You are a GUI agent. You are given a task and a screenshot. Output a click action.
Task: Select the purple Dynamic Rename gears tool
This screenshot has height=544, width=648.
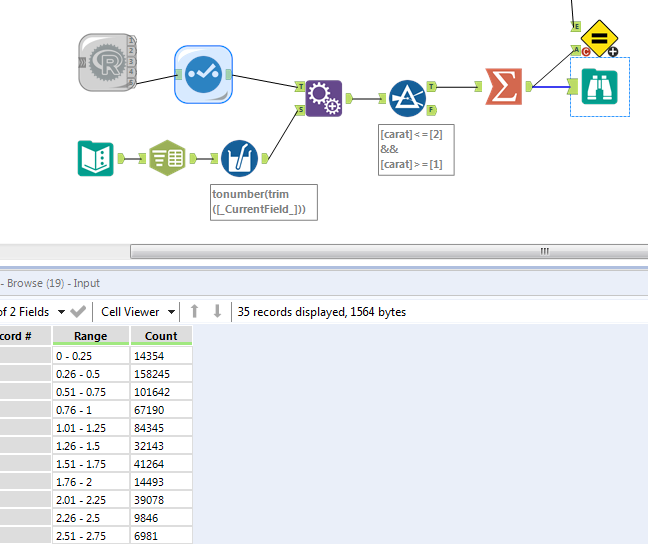tap(324, 98)
